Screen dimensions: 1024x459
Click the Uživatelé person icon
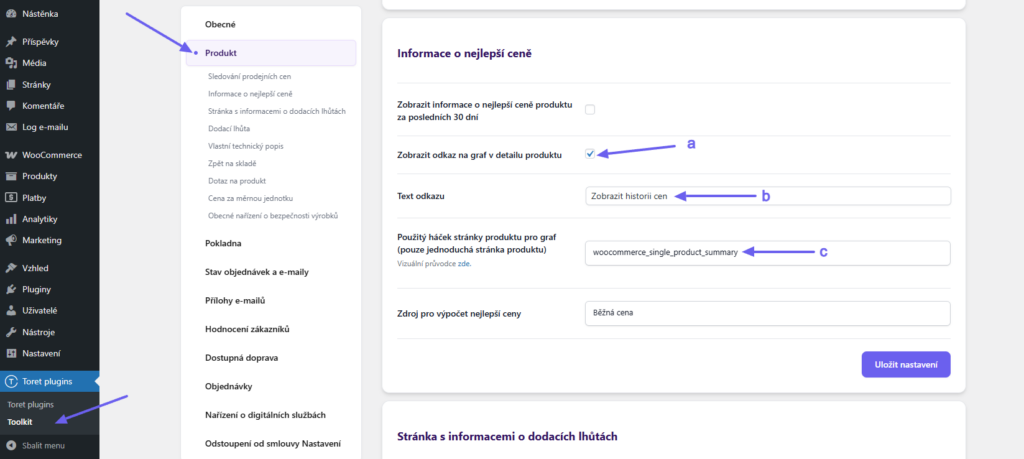pos(10,311)
